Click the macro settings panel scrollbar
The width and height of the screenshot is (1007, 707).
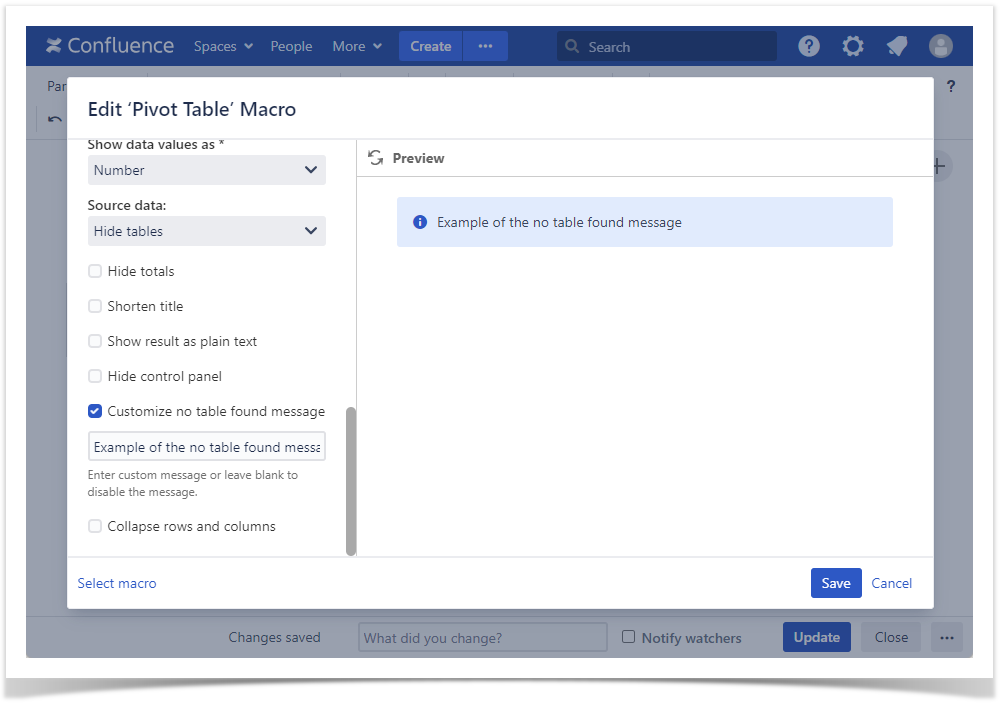click(x=350, y=480)
